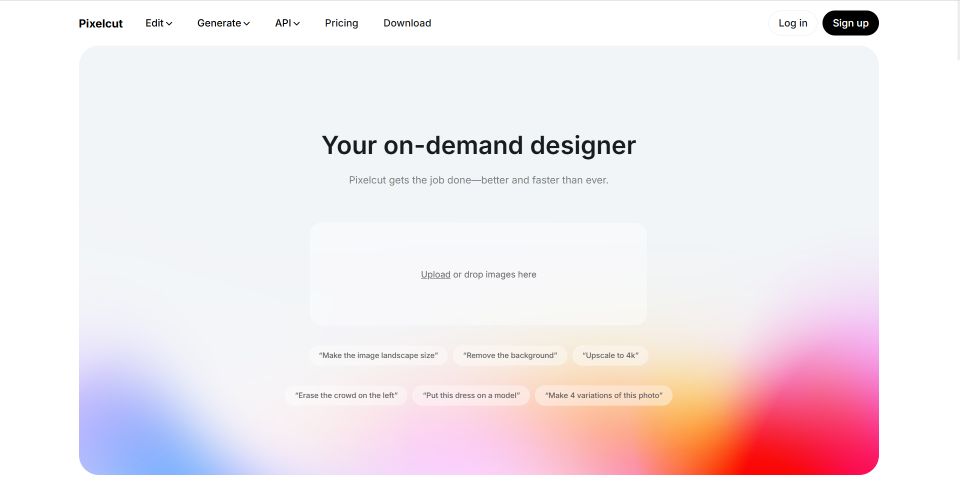Open the Download nav item
The image size is (960, 495).
tap(407, 23)
